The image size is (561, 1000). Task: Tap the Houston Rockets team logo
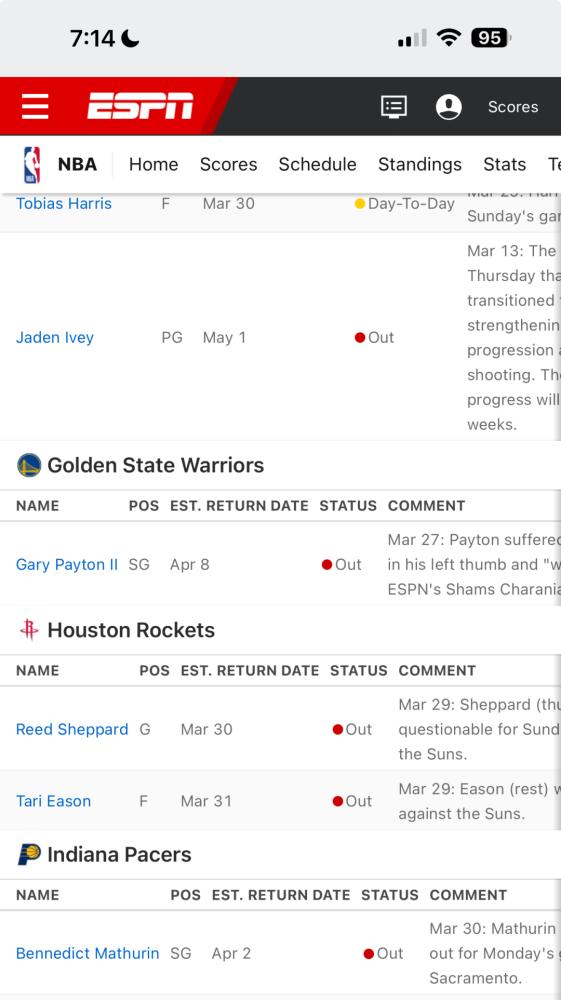point(29,630)
